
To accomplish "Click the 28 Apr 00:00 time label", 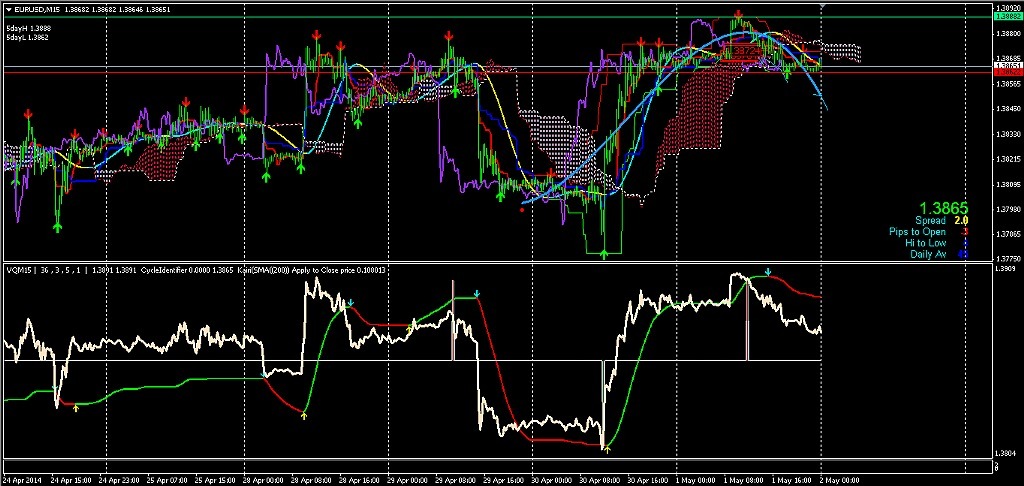I will coord(264,478).
